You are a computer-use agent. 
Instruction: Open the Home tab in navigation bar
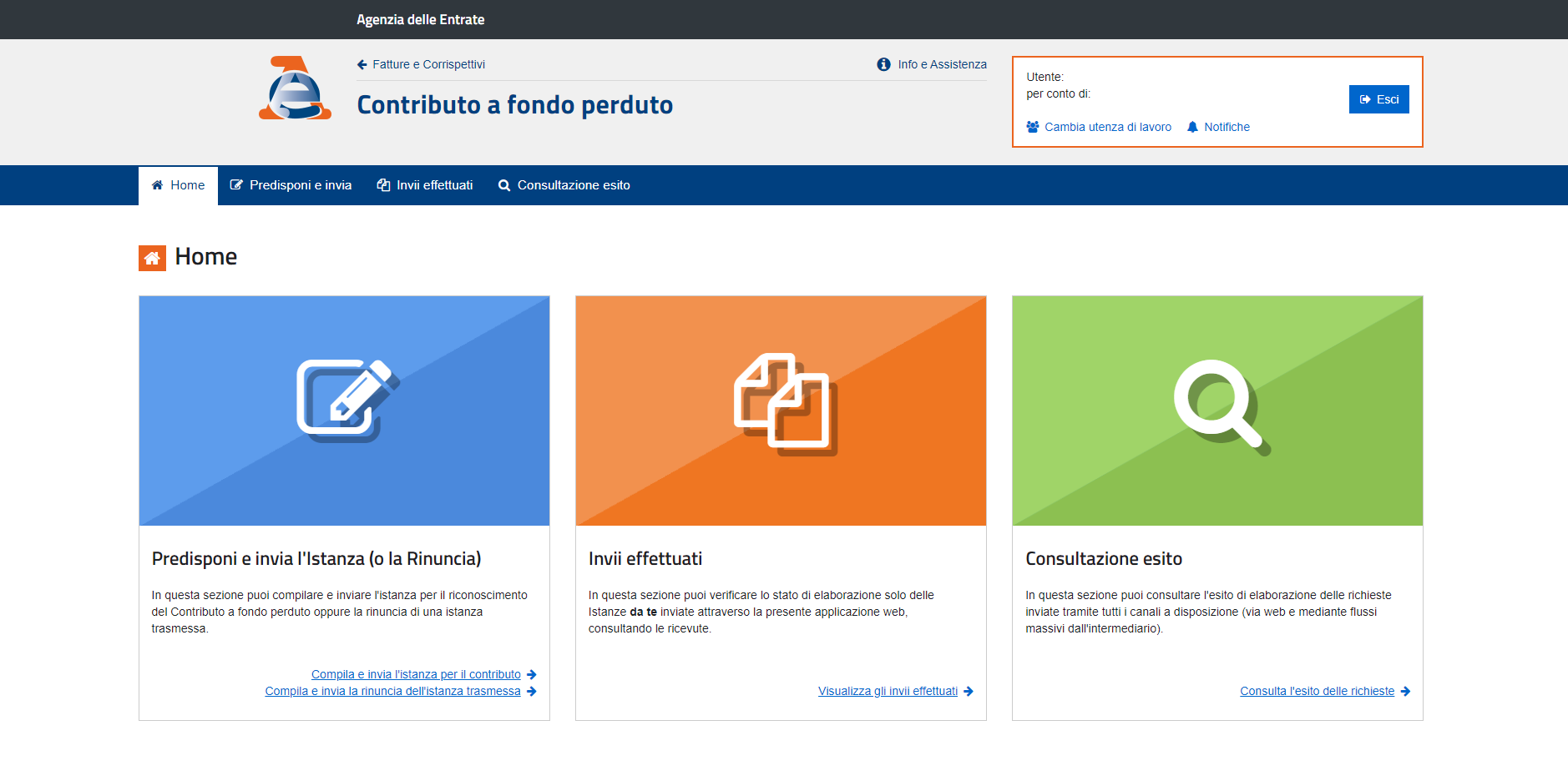tap(178, 185)
